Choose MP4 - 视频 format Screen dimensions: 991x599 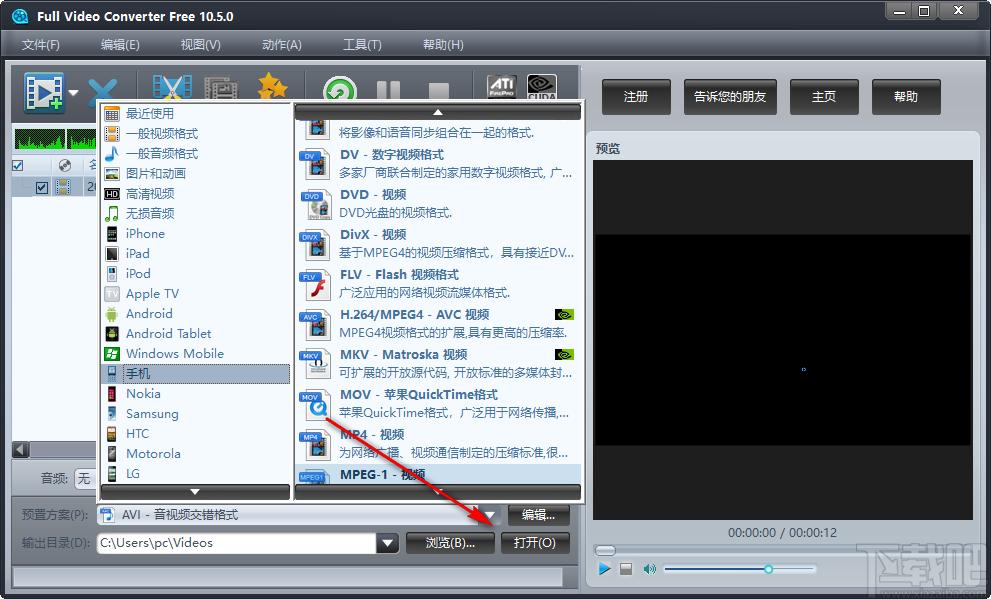click(438, 444)
